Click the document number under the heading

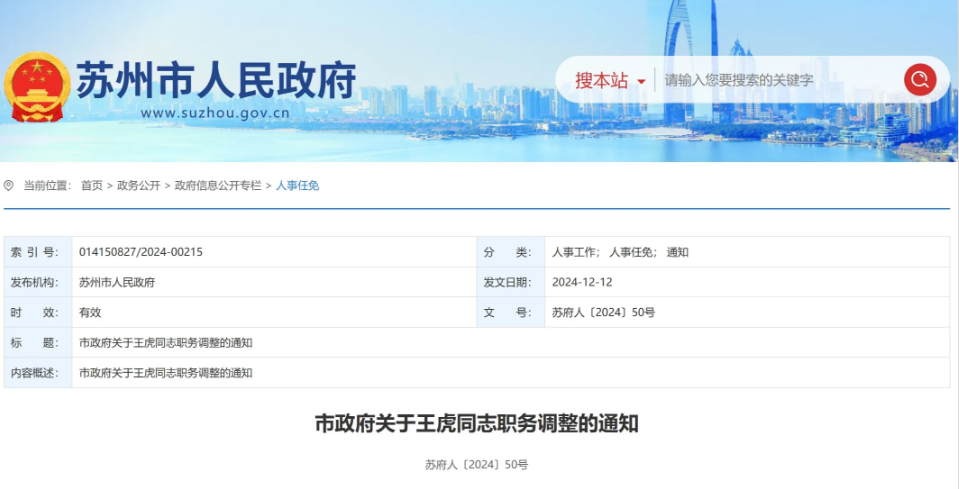tap(476, 465)
